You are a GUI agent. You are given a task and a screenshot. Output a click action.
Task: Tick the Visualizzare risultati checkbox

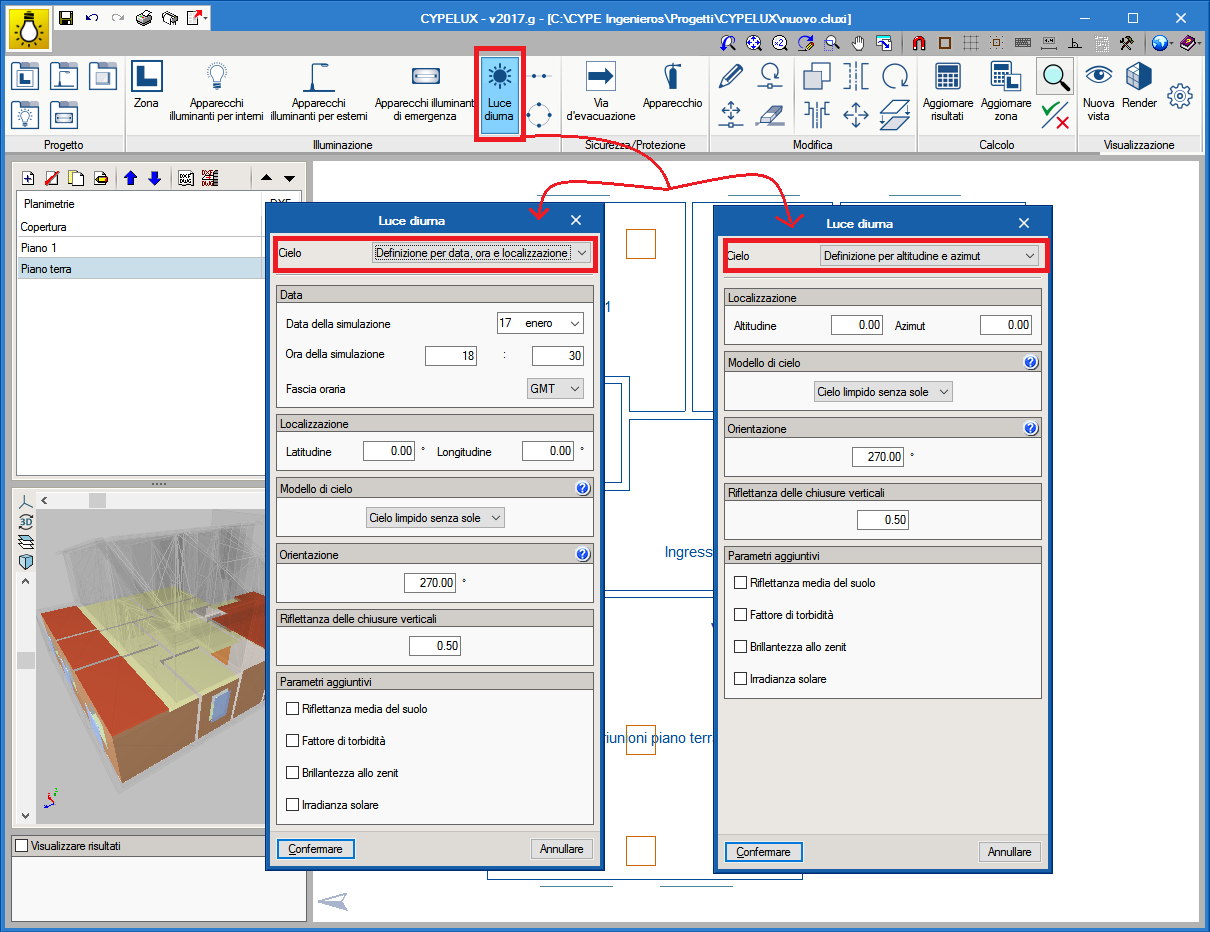(22, 846)
